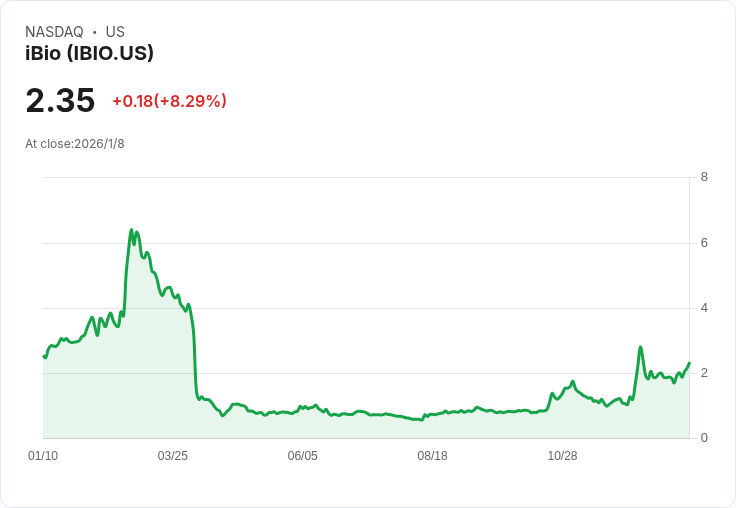This screenshot has height=508, width=736.
Task: Click the +0.18(+8.29%) price change
Action: (169, 101)
